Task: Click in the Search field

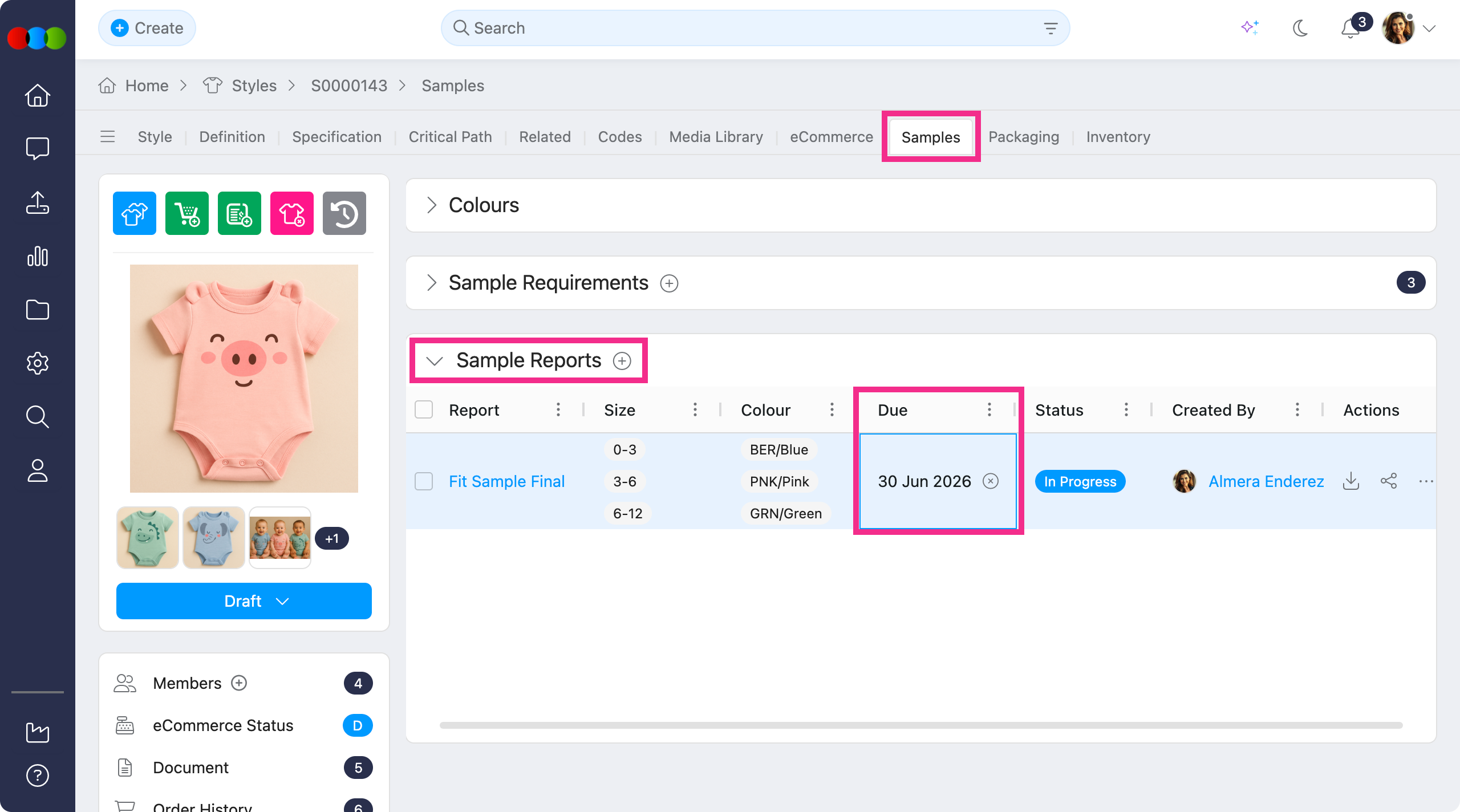Action: (x=755, y=28)
